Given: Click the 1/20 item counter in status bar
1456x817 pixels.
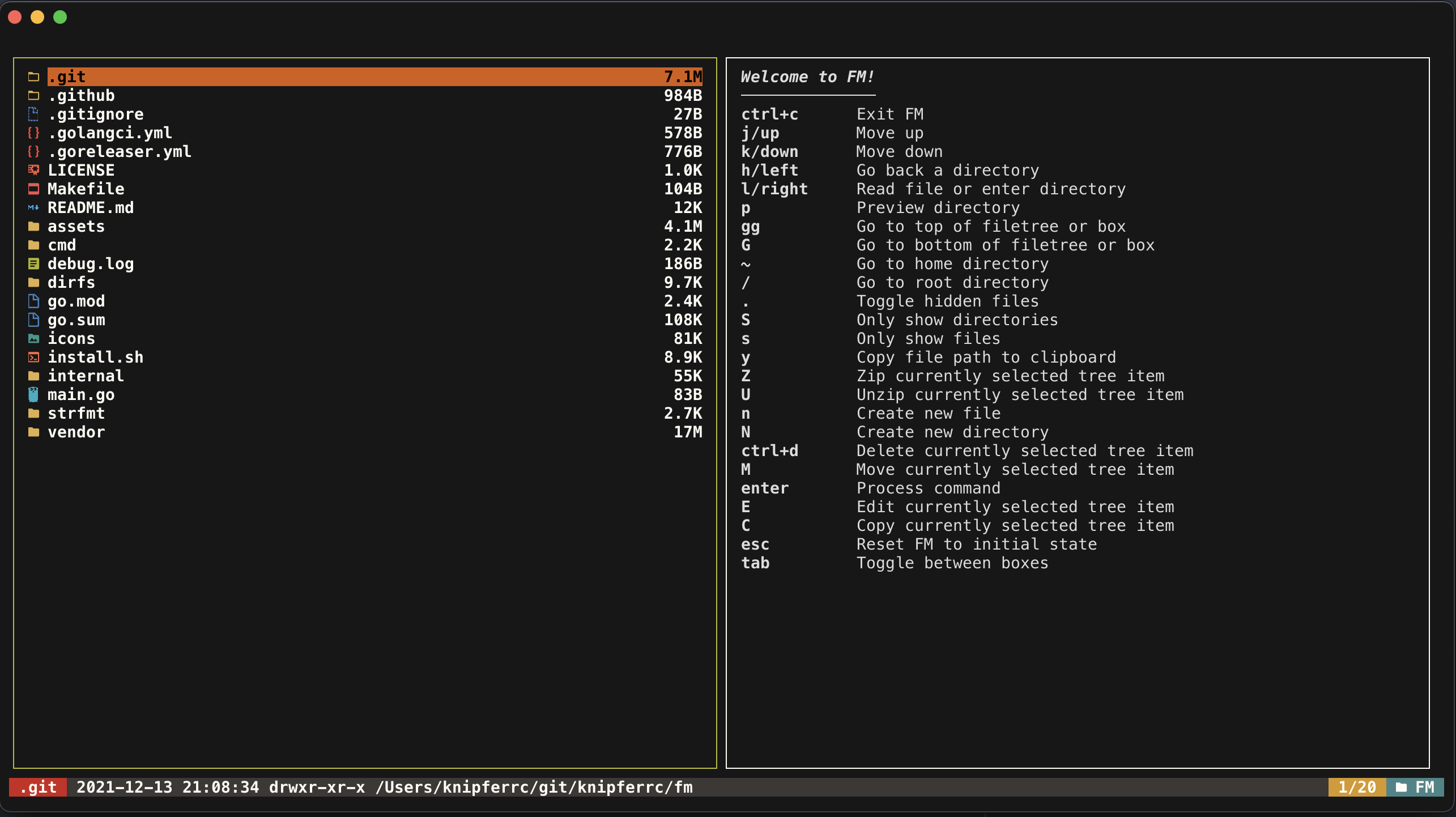Looking at the screenshot, I should (x=1357, y=788).
